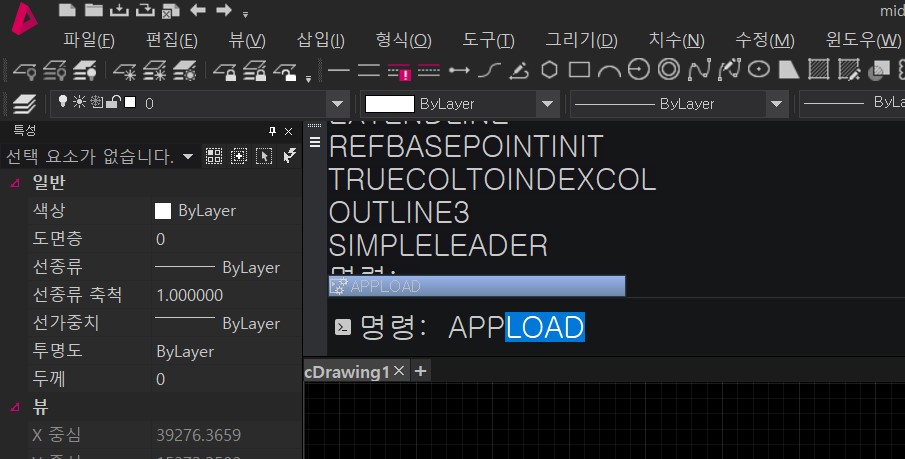Click the 투명도 ByLayer value
The image size is (905, 459).
click(185, 352)
